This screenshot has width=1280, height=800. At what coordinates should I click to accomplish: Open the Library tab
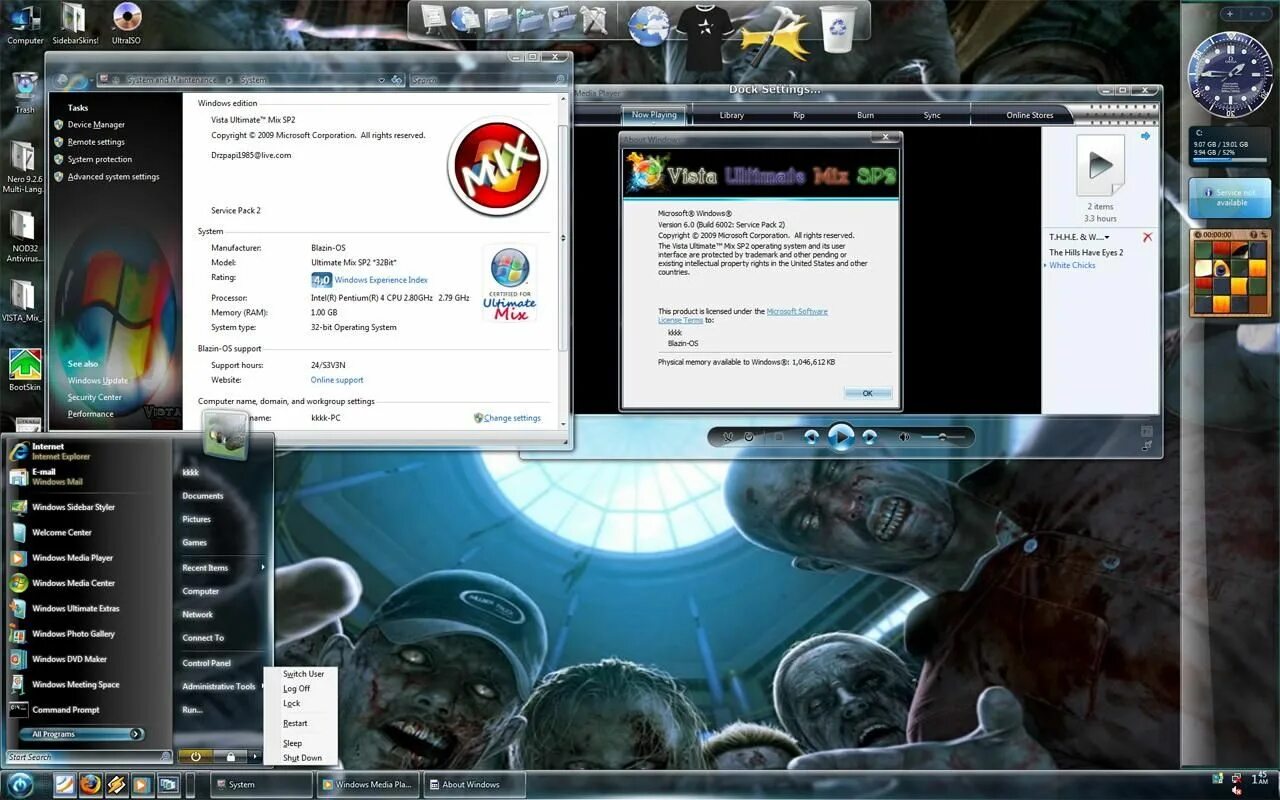(x=731, y=115)
